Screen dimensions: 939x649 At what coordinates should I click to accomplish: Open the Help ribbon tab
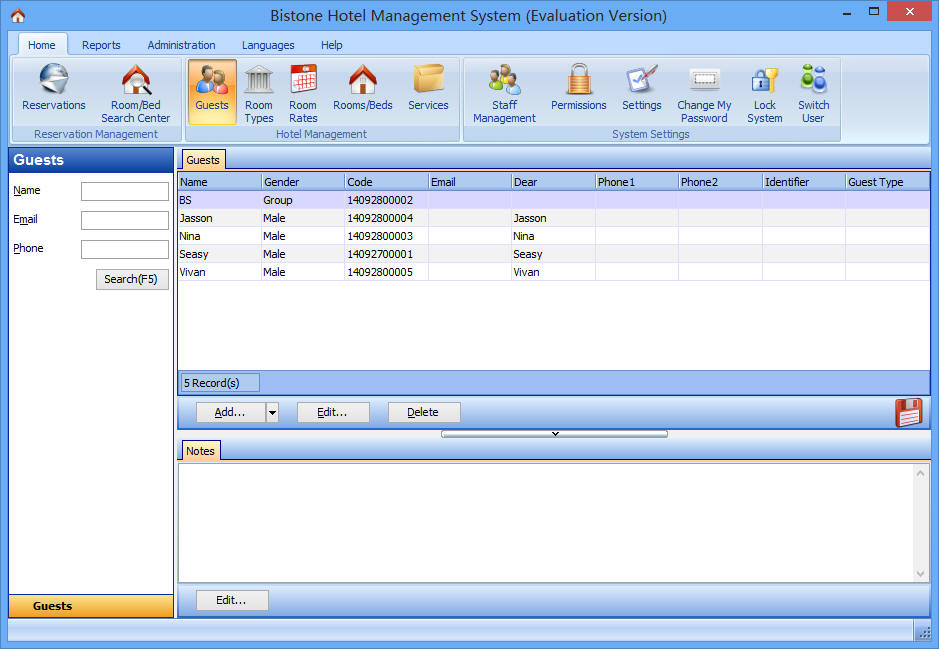(x=331, y=45)
